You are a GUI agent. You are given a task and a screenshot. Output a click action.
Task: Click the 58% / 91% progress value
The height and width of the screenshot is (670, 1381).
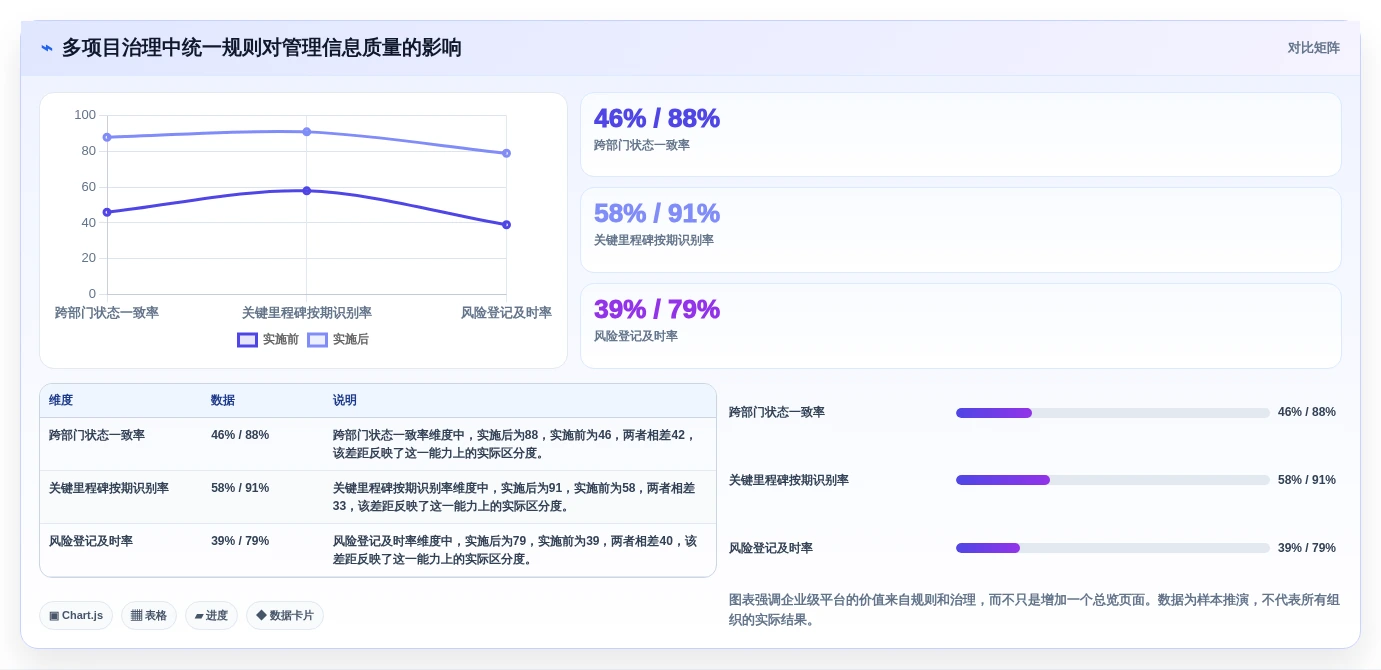1307,480
